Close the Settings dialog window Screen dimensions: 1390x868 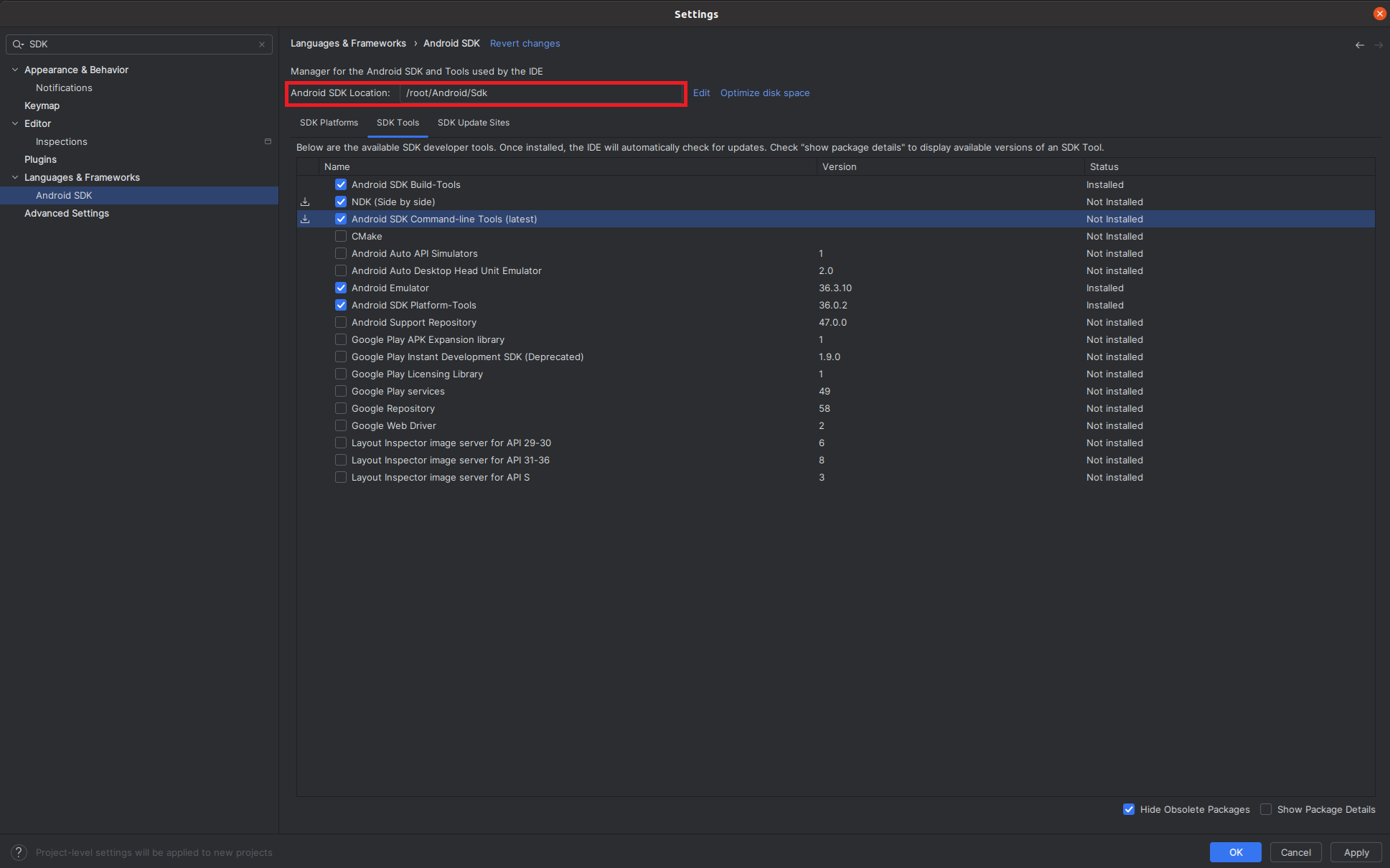pos(1379,14)
